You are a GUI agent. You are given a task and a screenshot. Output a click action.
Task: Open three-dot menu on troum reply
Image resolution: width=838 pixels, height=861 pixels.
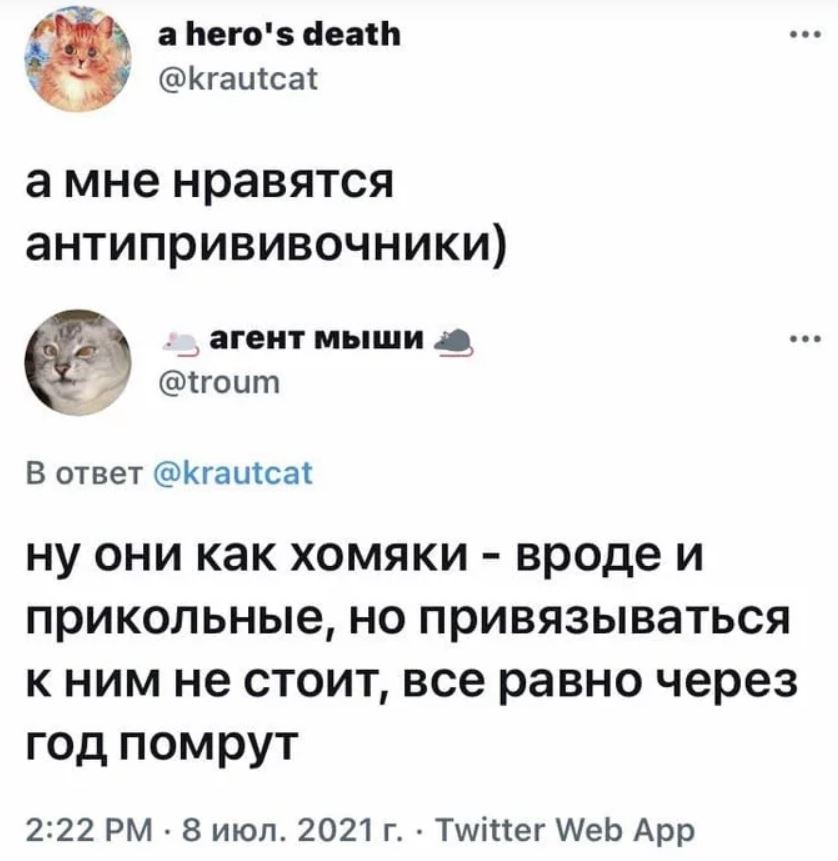[x=805, y=339]
